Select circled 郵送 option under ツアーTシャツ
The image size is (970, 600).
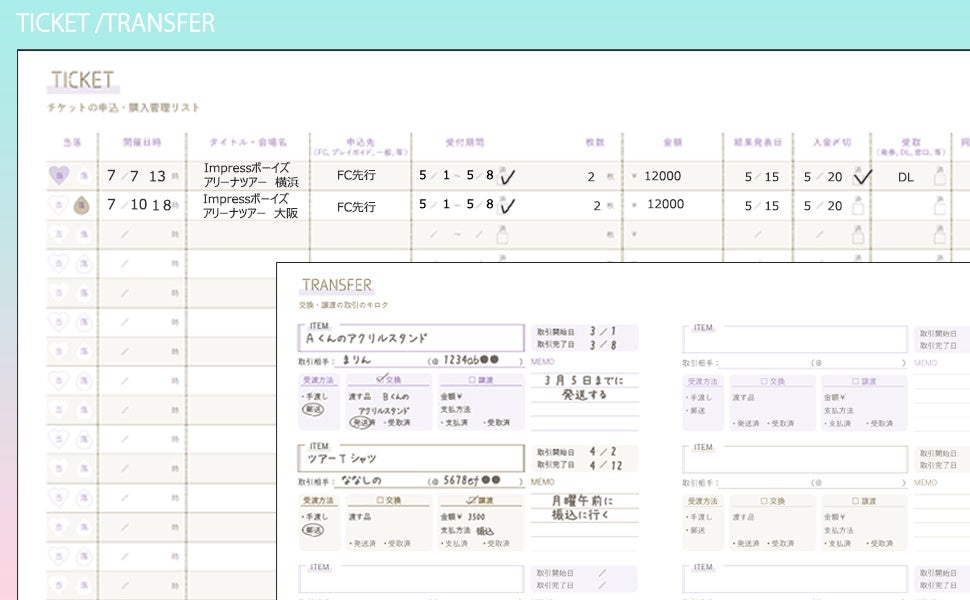(x=312, y=529)
